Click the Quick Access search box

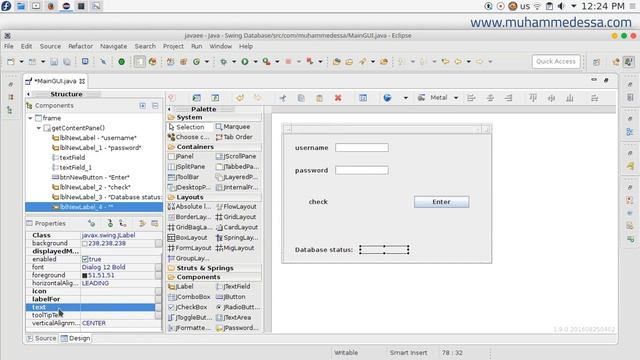(556, 62)
